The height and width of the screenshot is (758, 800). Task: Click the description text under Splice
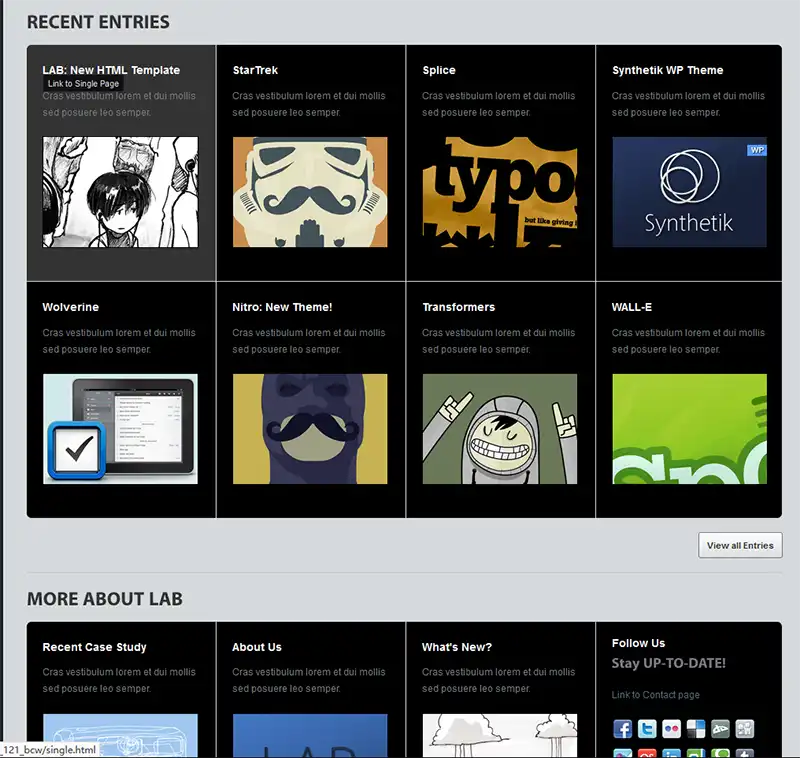(x=498, y=104)
